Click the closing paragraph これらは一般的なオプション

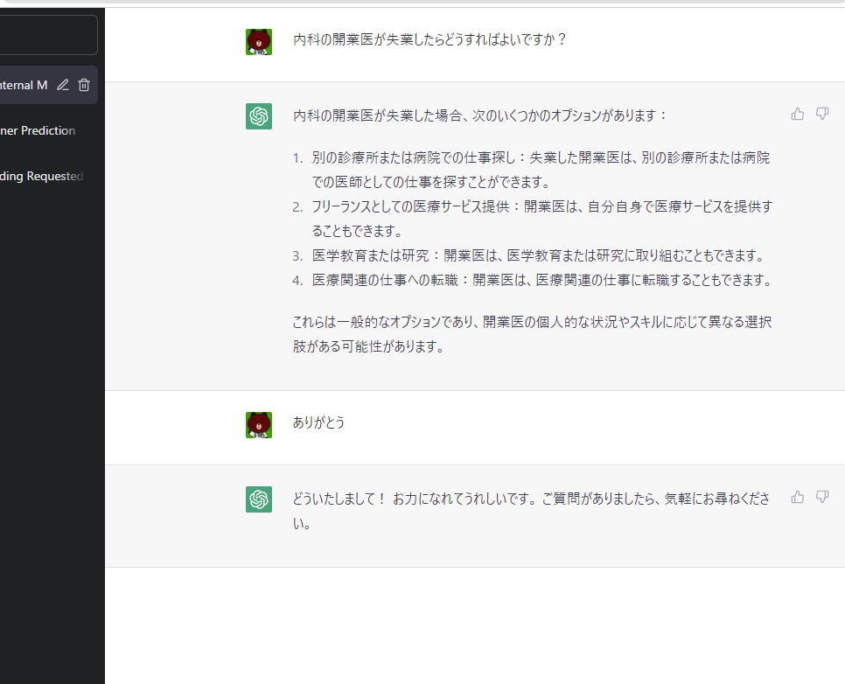532,334
